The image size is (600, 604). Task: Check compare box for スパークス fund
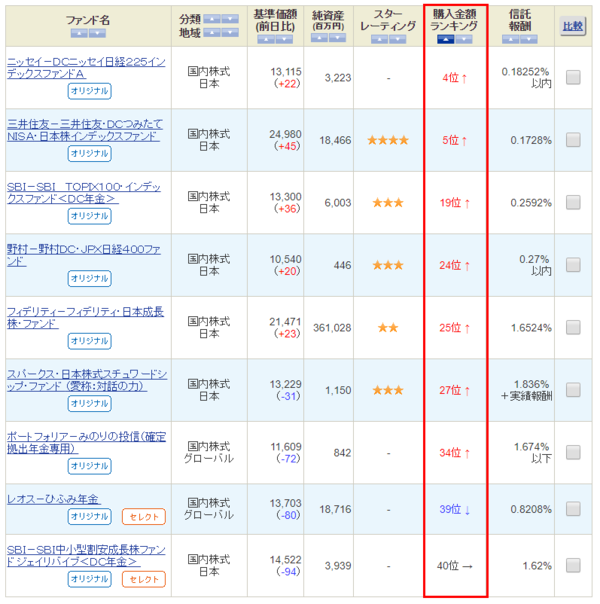pos(573,390)
